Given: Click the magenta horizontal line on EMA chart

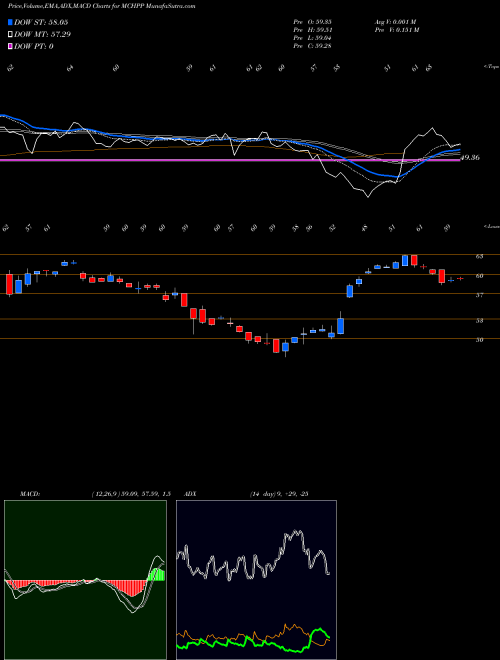Looking at the screenshot, I should 230,160.
